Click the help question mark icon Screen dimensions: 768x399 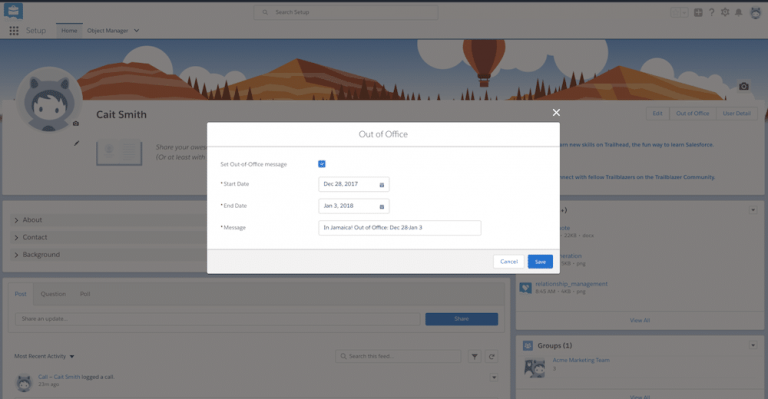pyautogui.click(x=712, y=12)
